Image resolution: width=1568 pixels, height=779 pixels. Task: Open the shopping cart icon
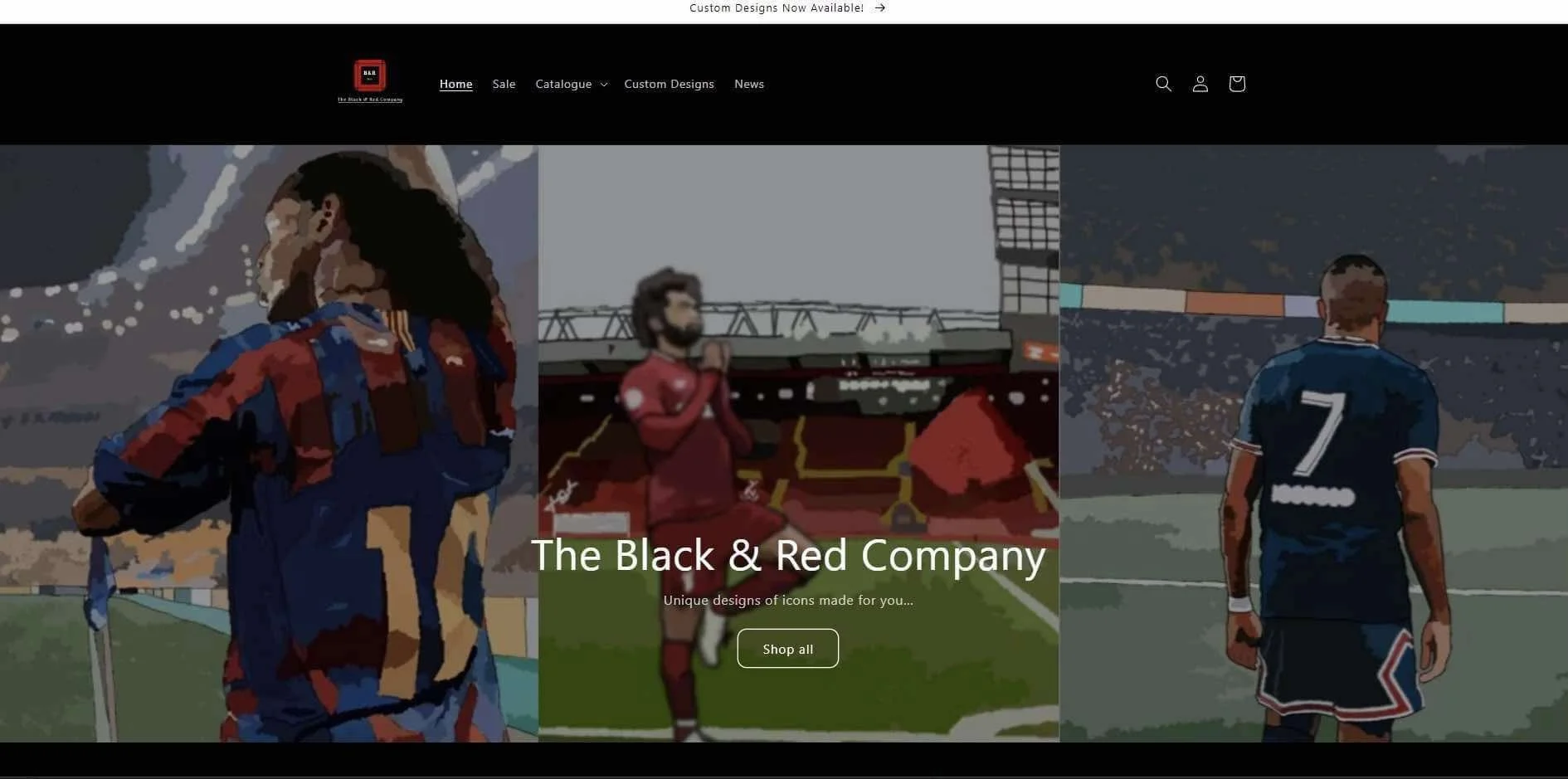[x=1236, y=84]
